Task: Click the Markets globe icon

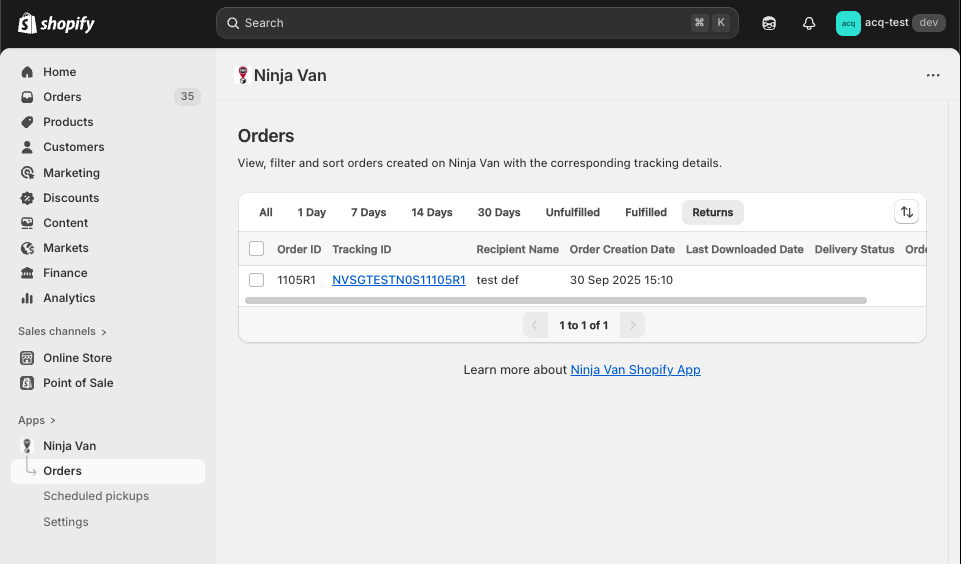Action: pos(27,248)
